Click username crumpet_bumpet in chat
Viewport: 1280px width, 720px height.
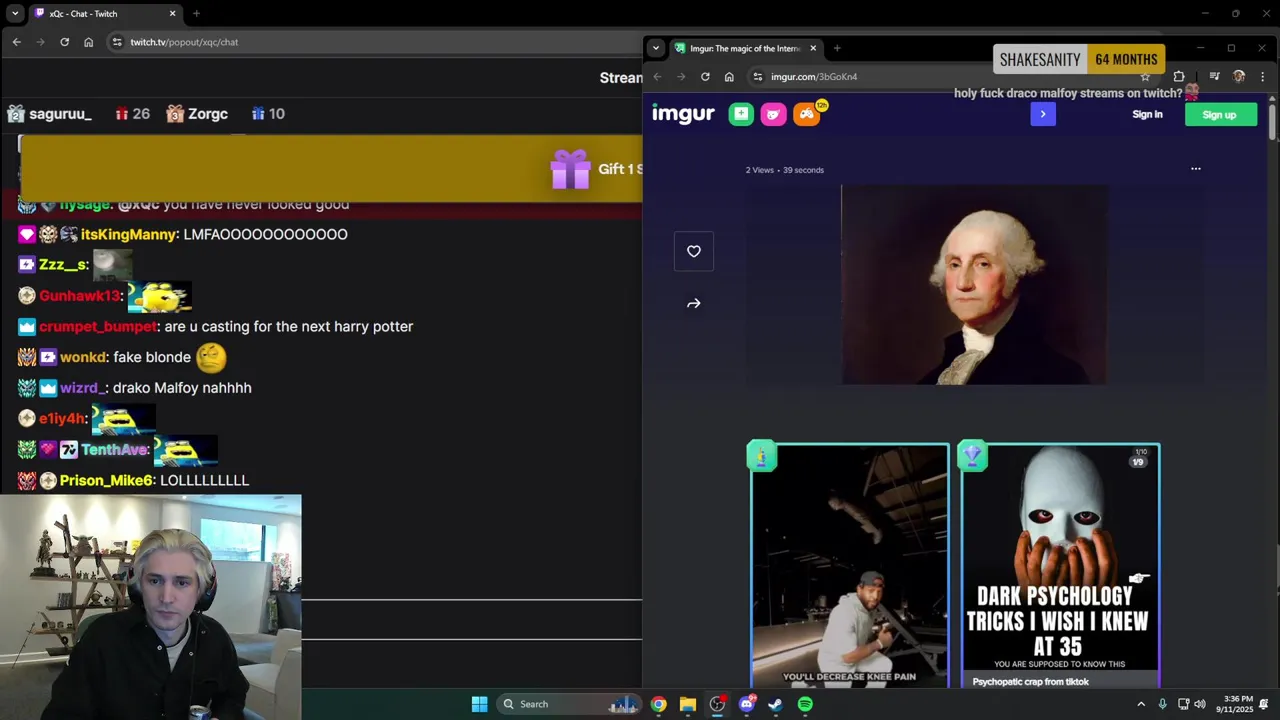click(x=98, y=326)
